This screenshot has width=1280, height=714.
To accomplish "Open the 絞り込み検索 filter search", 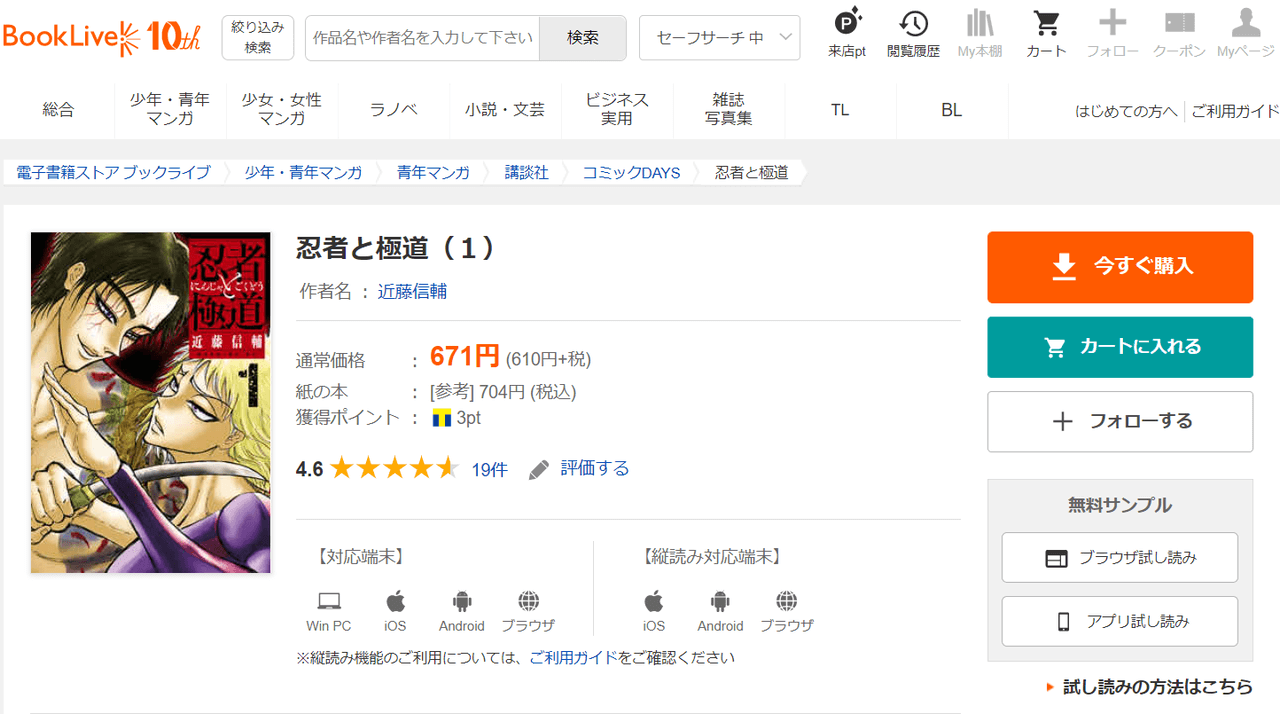I will point(257,38).
